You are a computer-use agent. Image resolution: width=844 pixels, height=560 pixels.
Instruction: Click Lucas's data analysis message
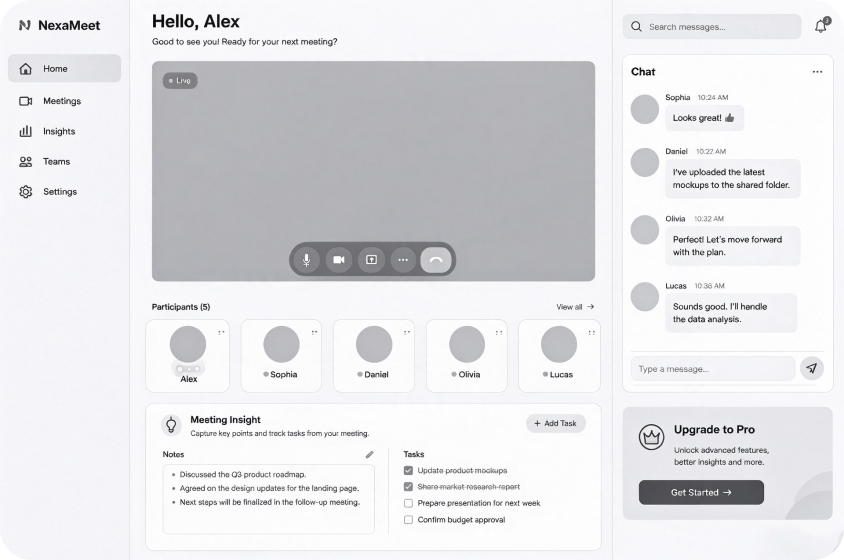click(731, 313)
